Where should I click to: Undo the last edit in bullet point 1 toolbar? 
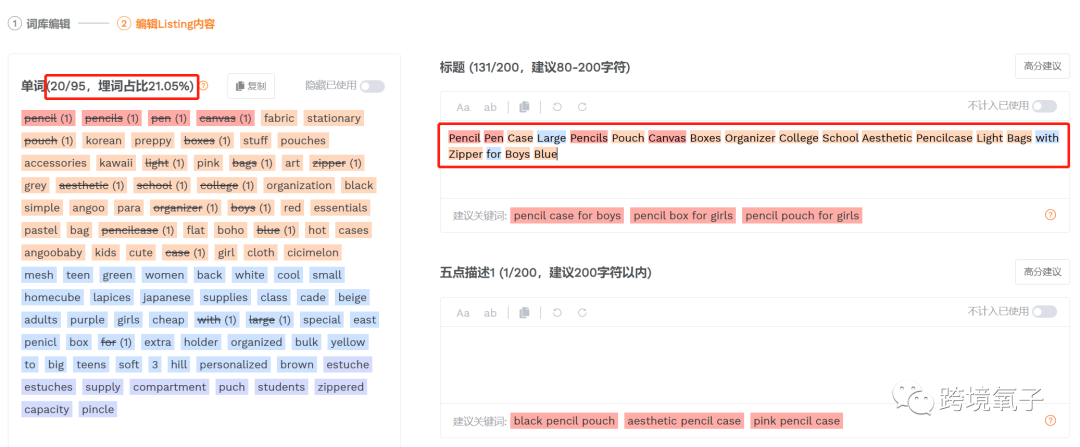pyautogui.click(x=557, y=313)
